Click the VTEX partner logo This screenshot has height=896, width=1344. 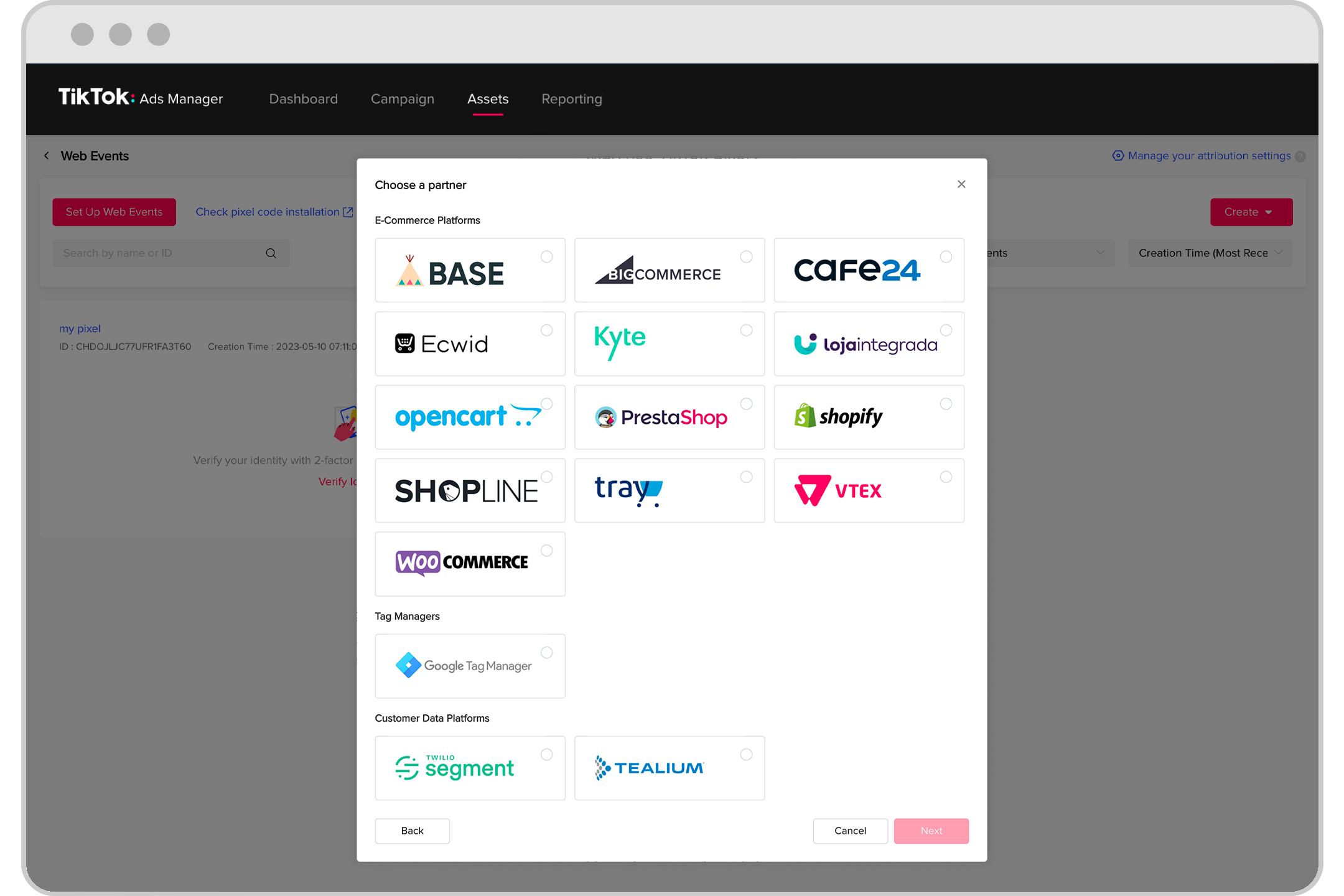click(x=838, y=490)
